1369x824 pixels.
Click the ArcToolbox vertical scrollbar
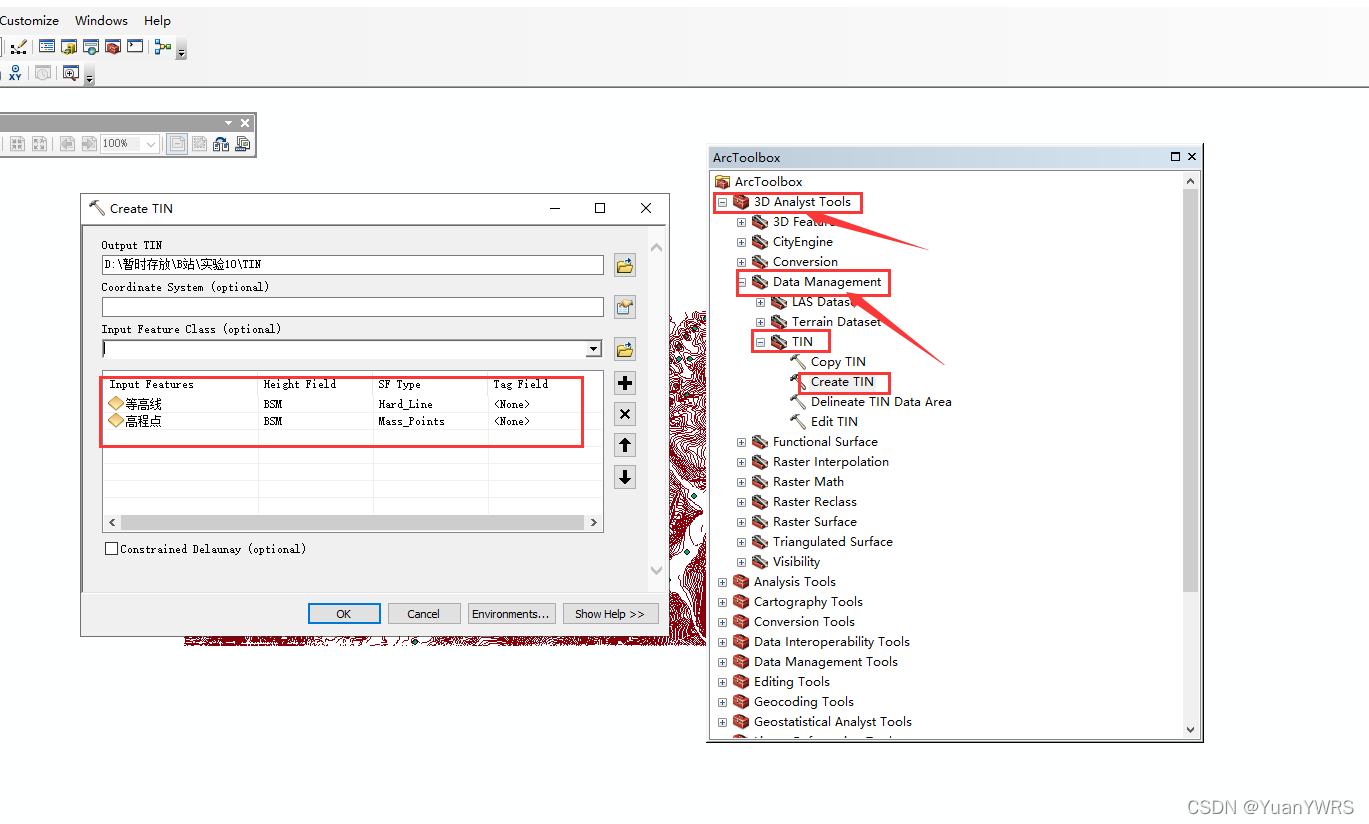pyautogui.click(x=1190, y=390)
